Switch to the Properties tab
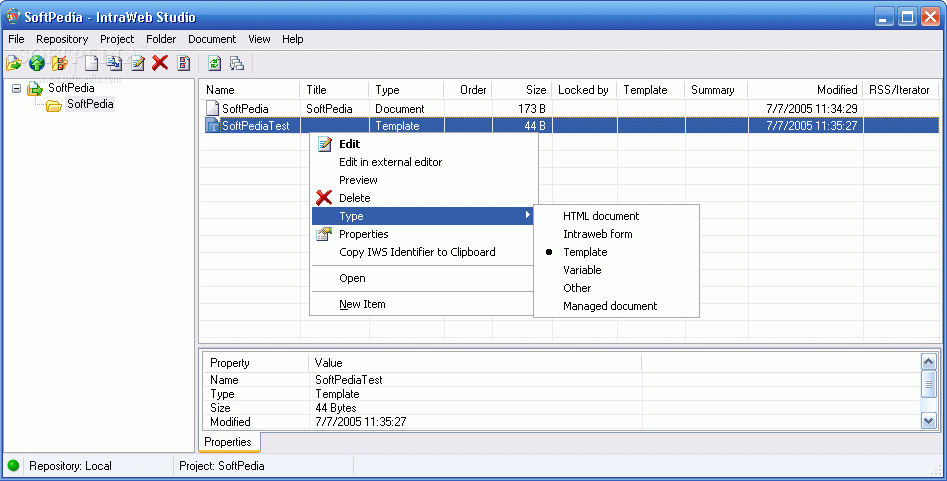This screenshot has width=947, height=481. [x=228, y=442]
